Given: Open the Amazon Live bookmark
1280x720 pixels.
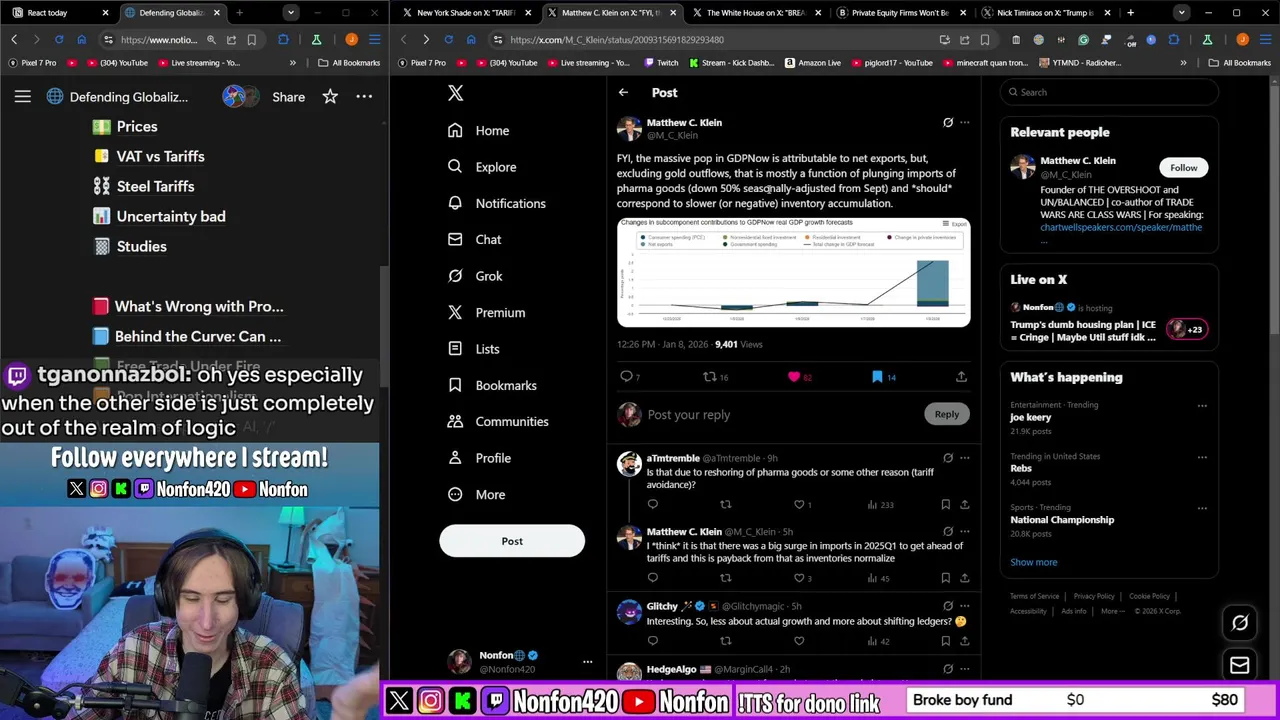Looking at the screenshot, I should (x=812, y=63).
